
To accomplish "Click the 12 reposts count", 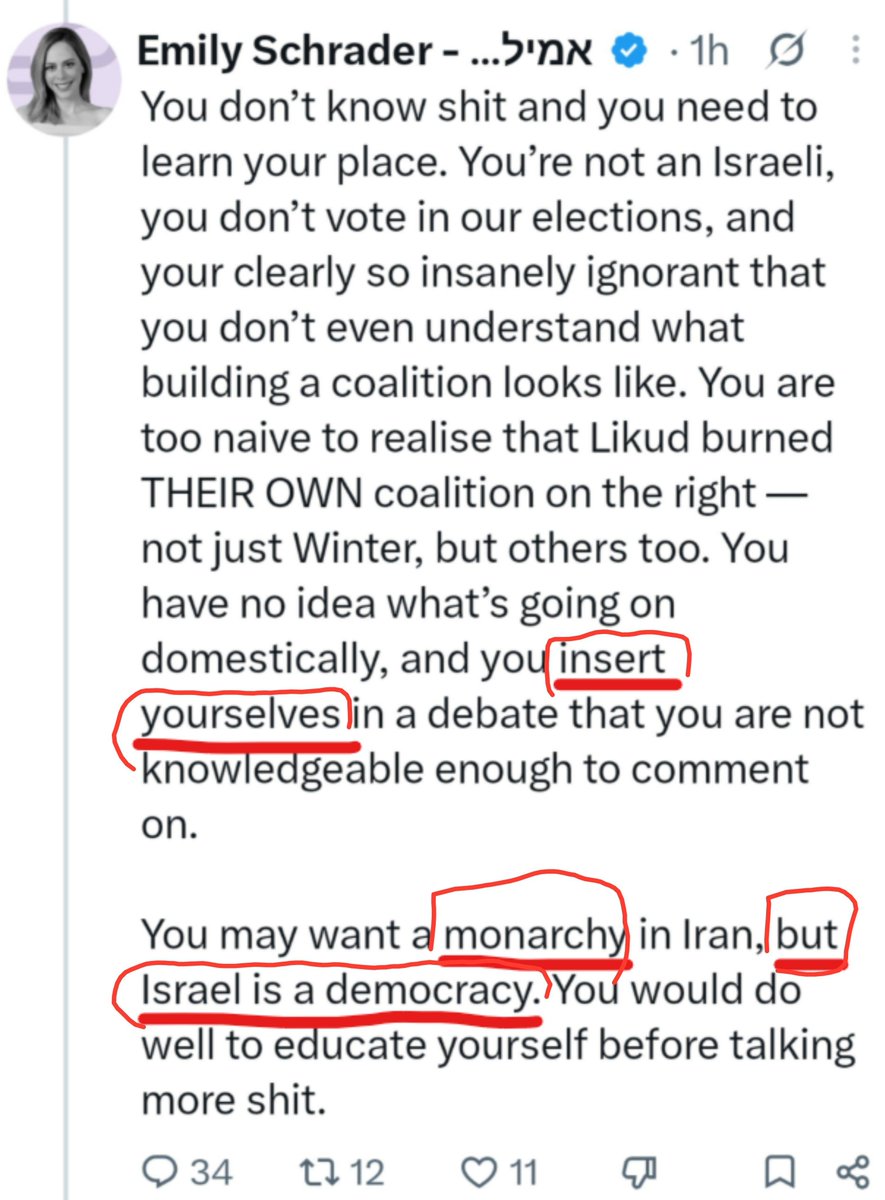I will pos(367,1170).
